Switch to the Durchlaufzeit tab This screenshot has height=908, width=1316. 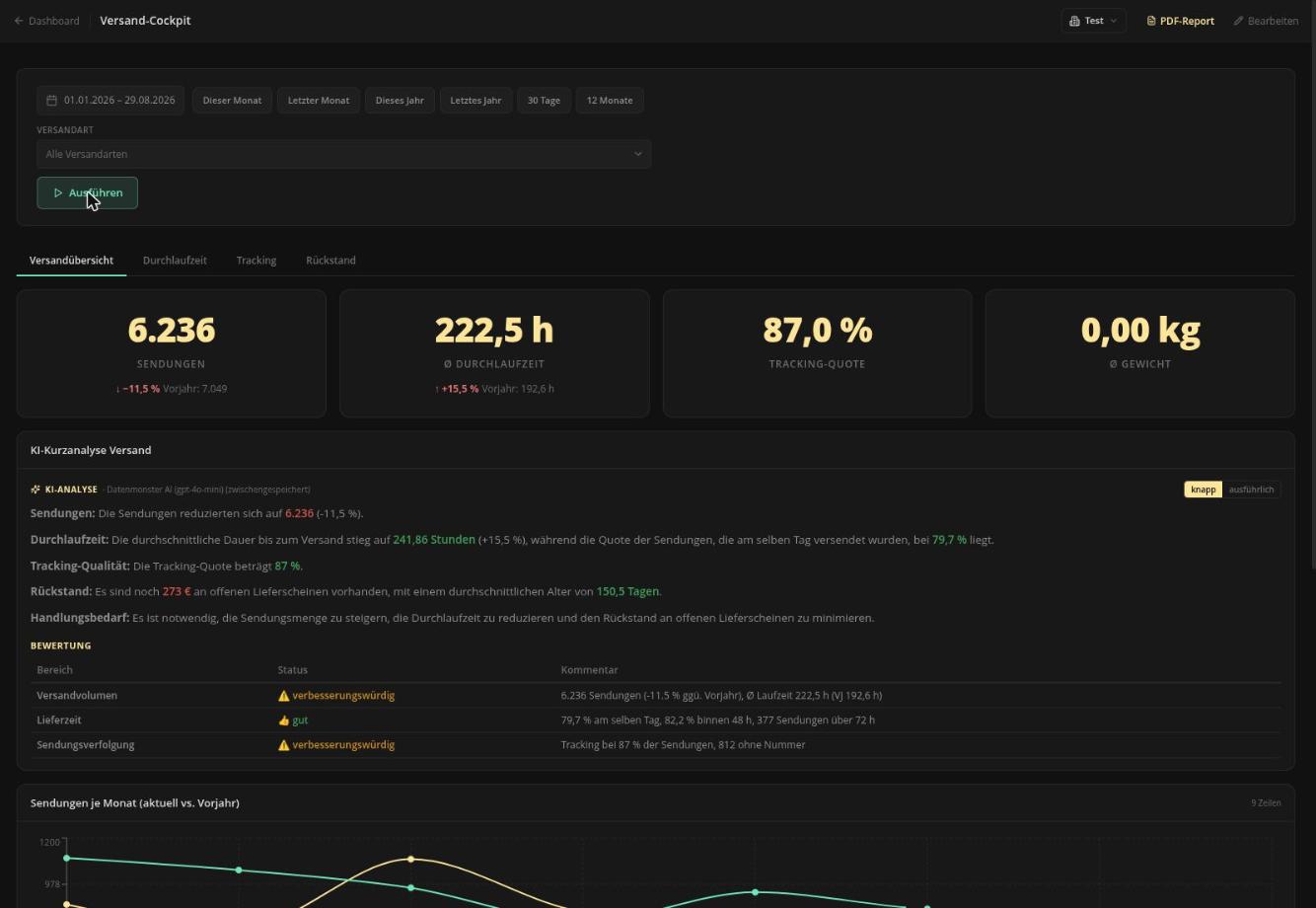pos(175,261)
